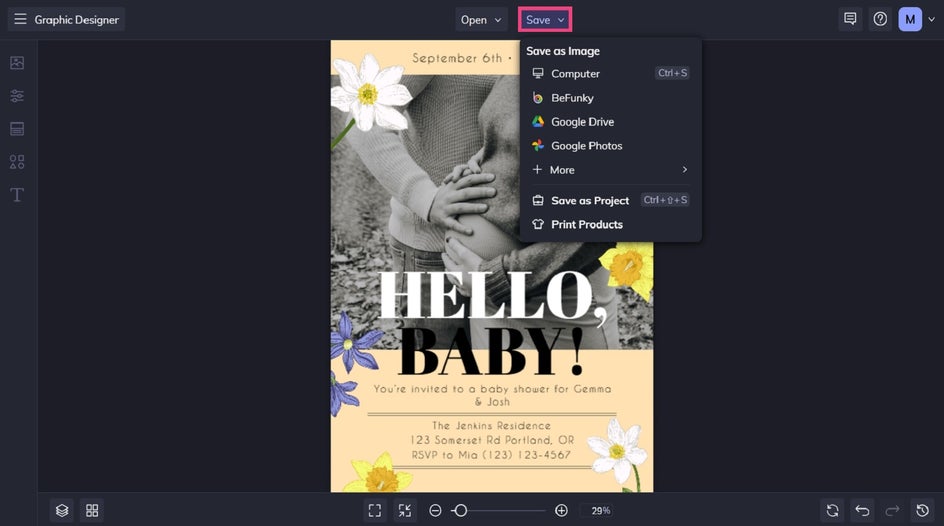The height and width of the screenshot is (526, 944).
Task: Click the fit to screen icon
Action: tap(374, 510)
